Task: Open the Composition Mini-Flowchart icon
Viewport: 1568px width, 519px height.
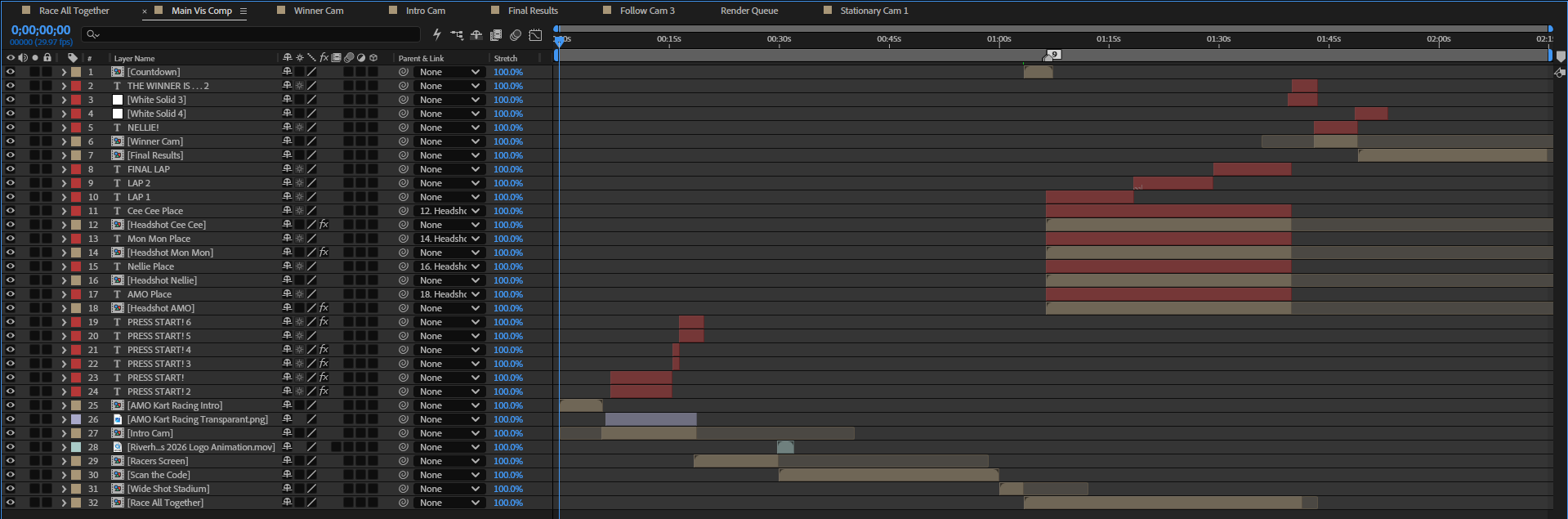Action: click(x=457, y=35)
